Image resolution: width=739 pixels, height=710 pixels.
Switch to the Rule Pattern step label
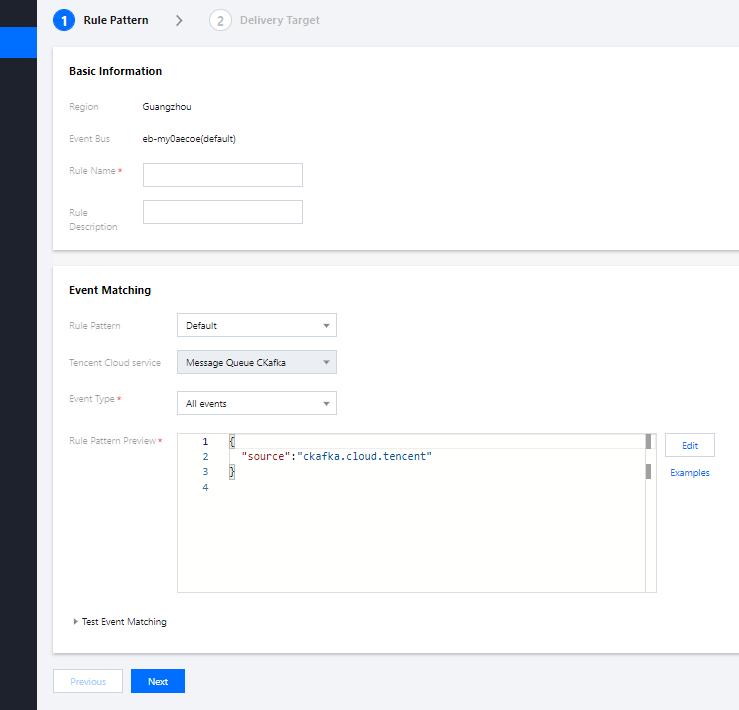[116, 20]
